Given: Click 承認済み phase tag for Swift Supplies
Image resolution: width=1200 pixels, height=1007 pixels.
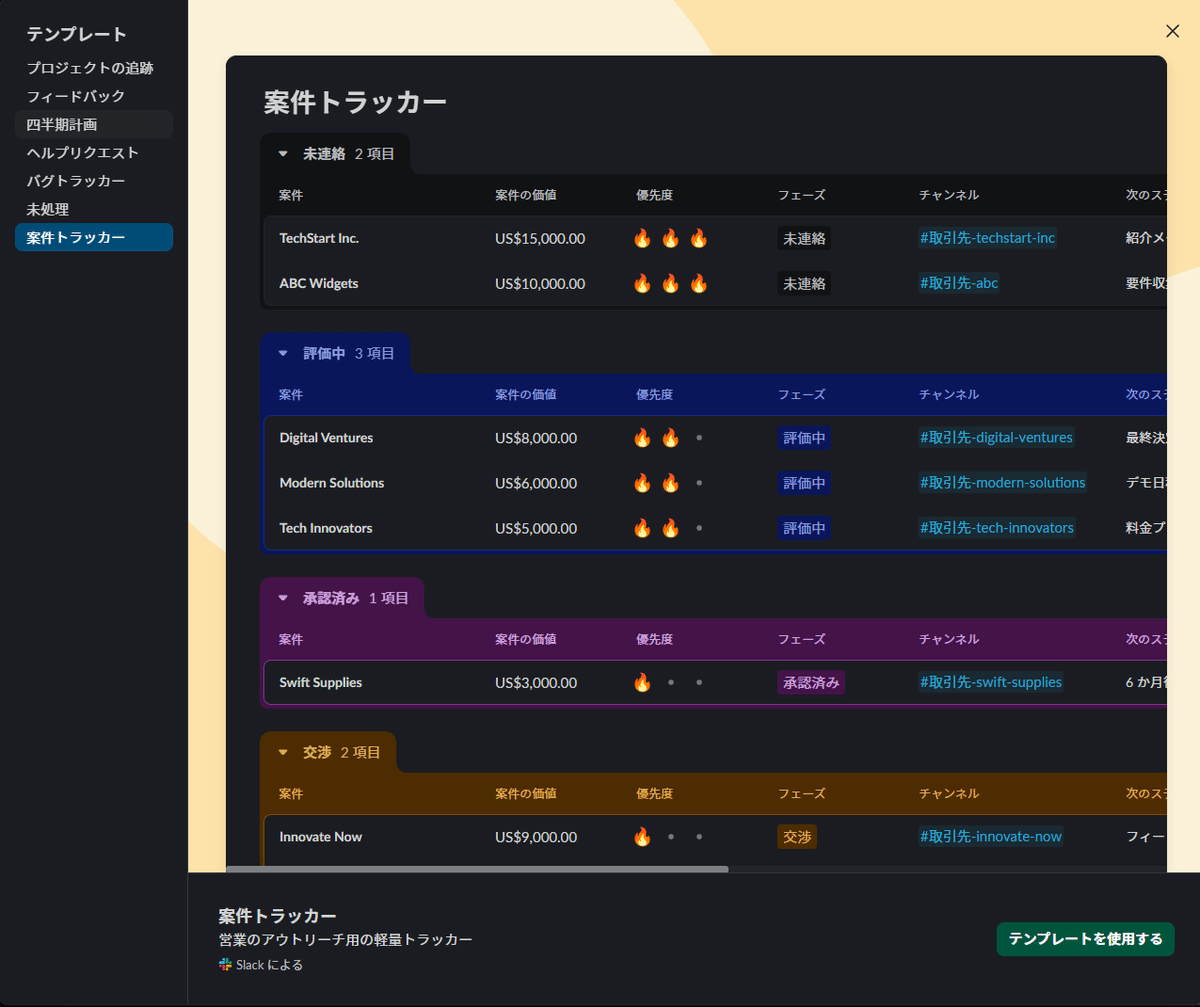Looking at the screenshot, I should coord(811,682).
